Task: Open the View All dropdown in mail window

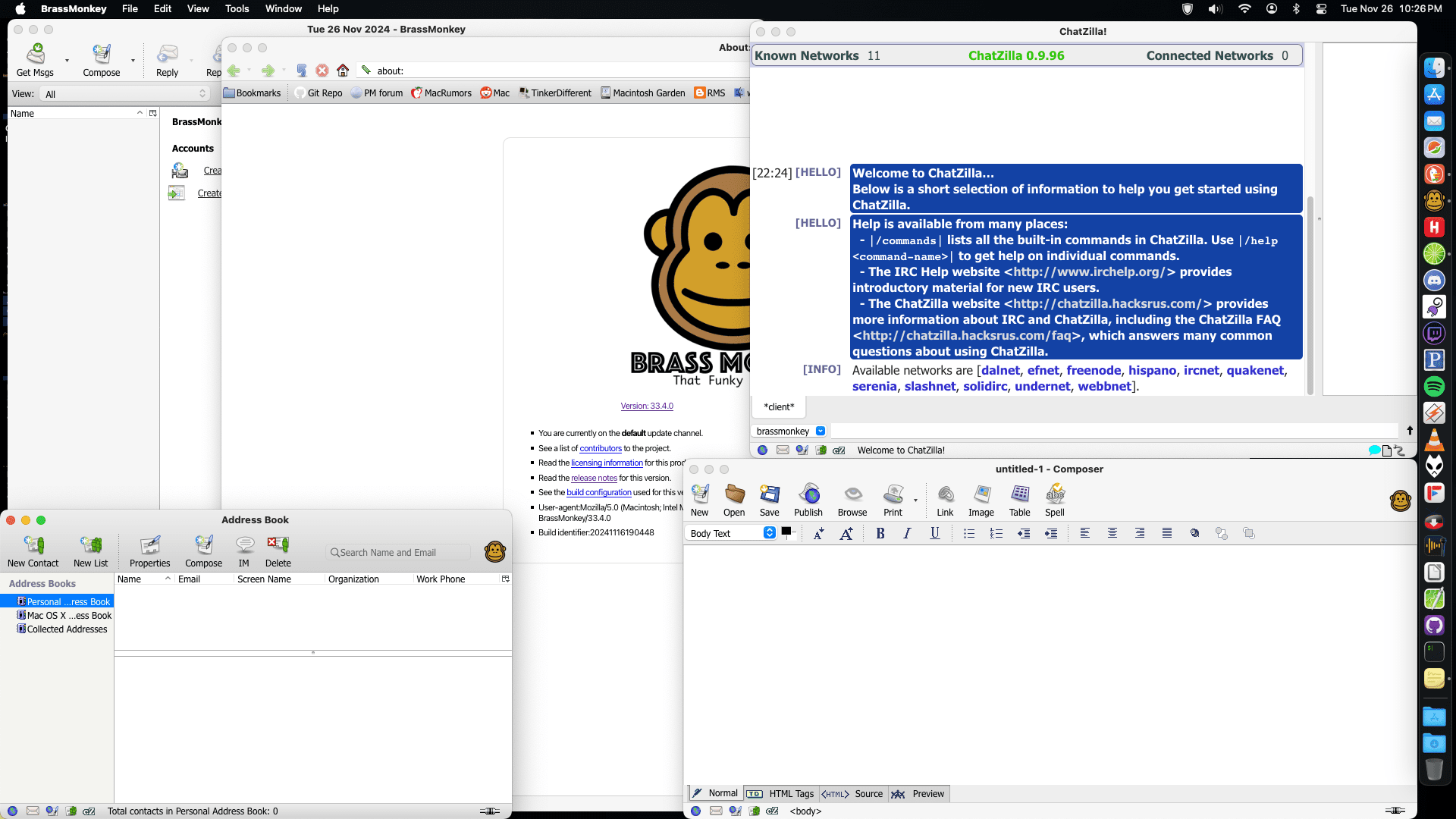Action: click(x=126, y=94)
